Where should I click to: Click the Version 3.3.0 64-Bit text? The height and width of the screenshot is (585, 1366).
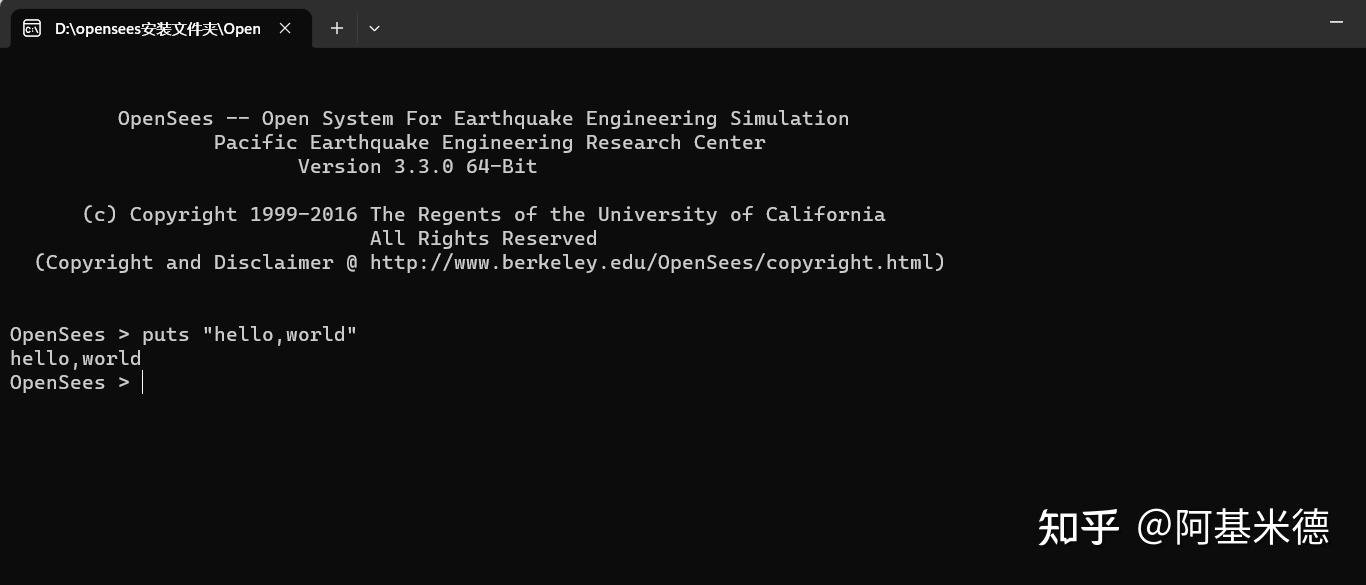tap(417, 167)
